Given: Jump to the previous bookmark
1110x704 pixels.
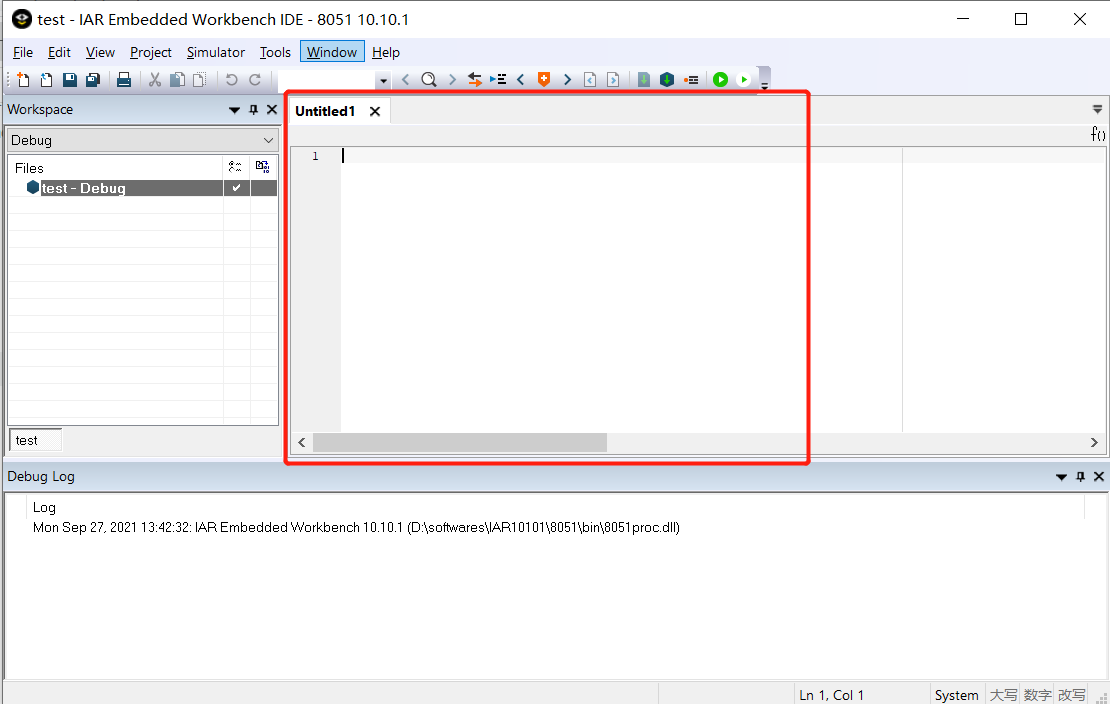Looking at the screenshot, I should (521, 79).
